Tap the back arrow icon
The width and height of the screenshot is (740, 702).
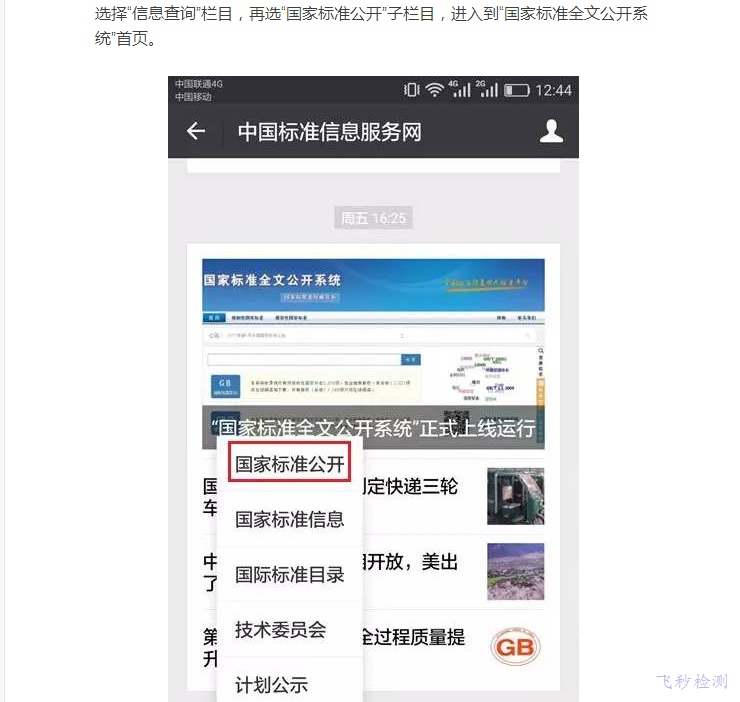[196, 131]
